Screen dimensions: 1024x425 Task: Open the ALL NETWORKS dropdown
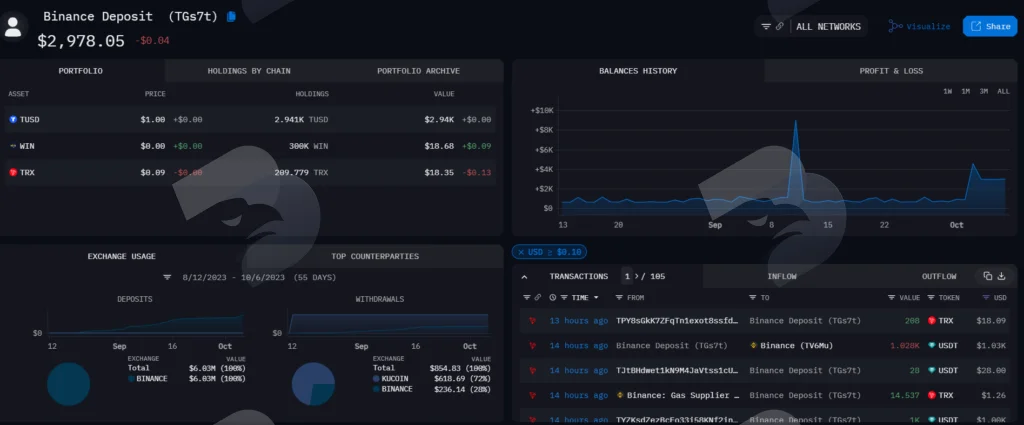click(x=828, y=27)
